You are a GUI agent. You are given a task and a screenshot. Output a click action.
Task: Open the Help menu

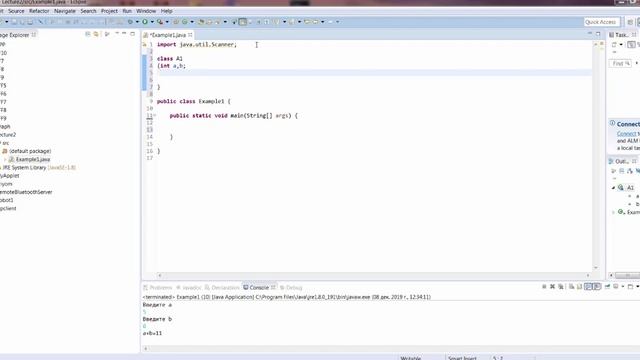tap(166, 11)
